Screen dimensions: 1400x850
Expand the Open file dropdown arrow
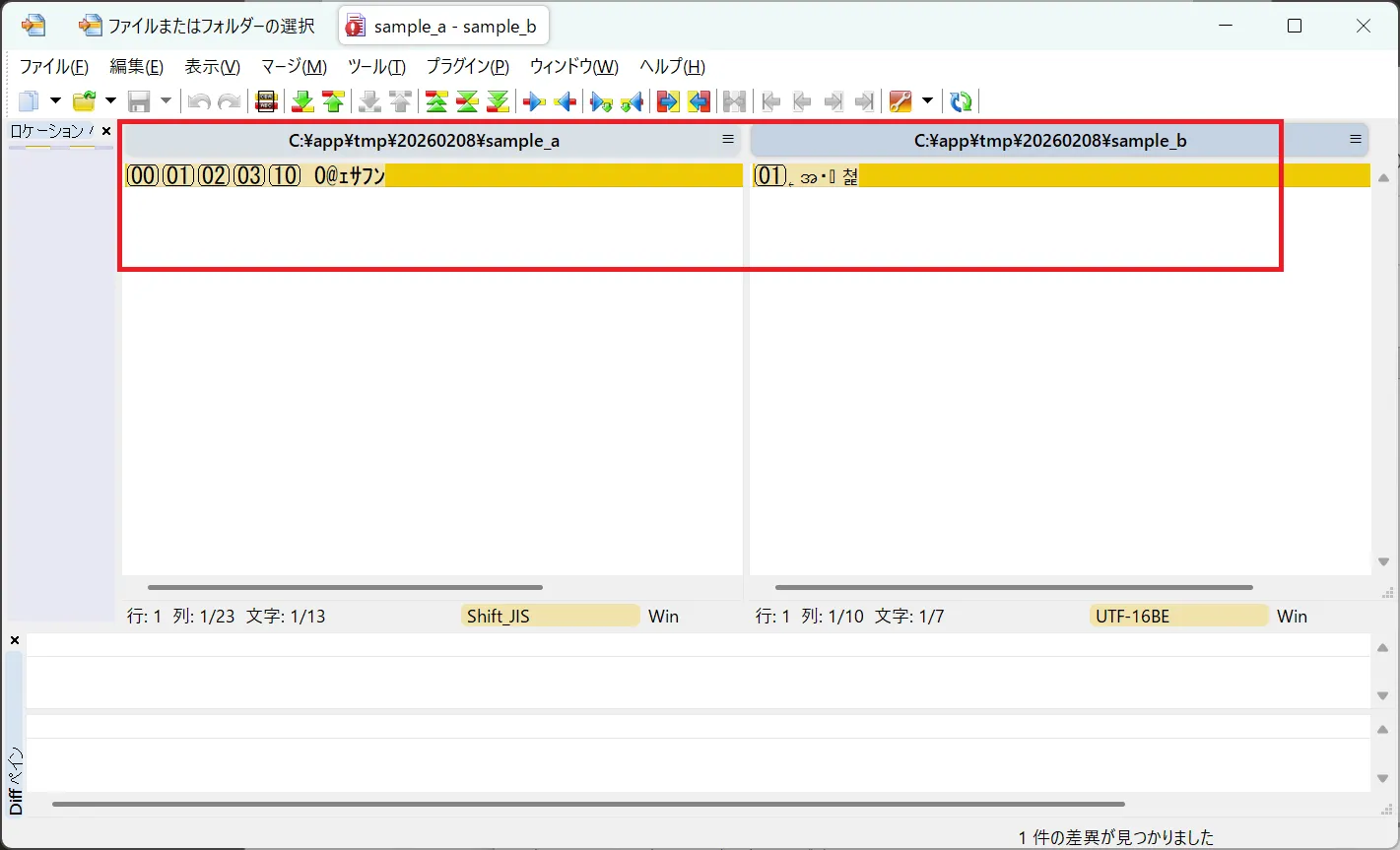[110, 101]
